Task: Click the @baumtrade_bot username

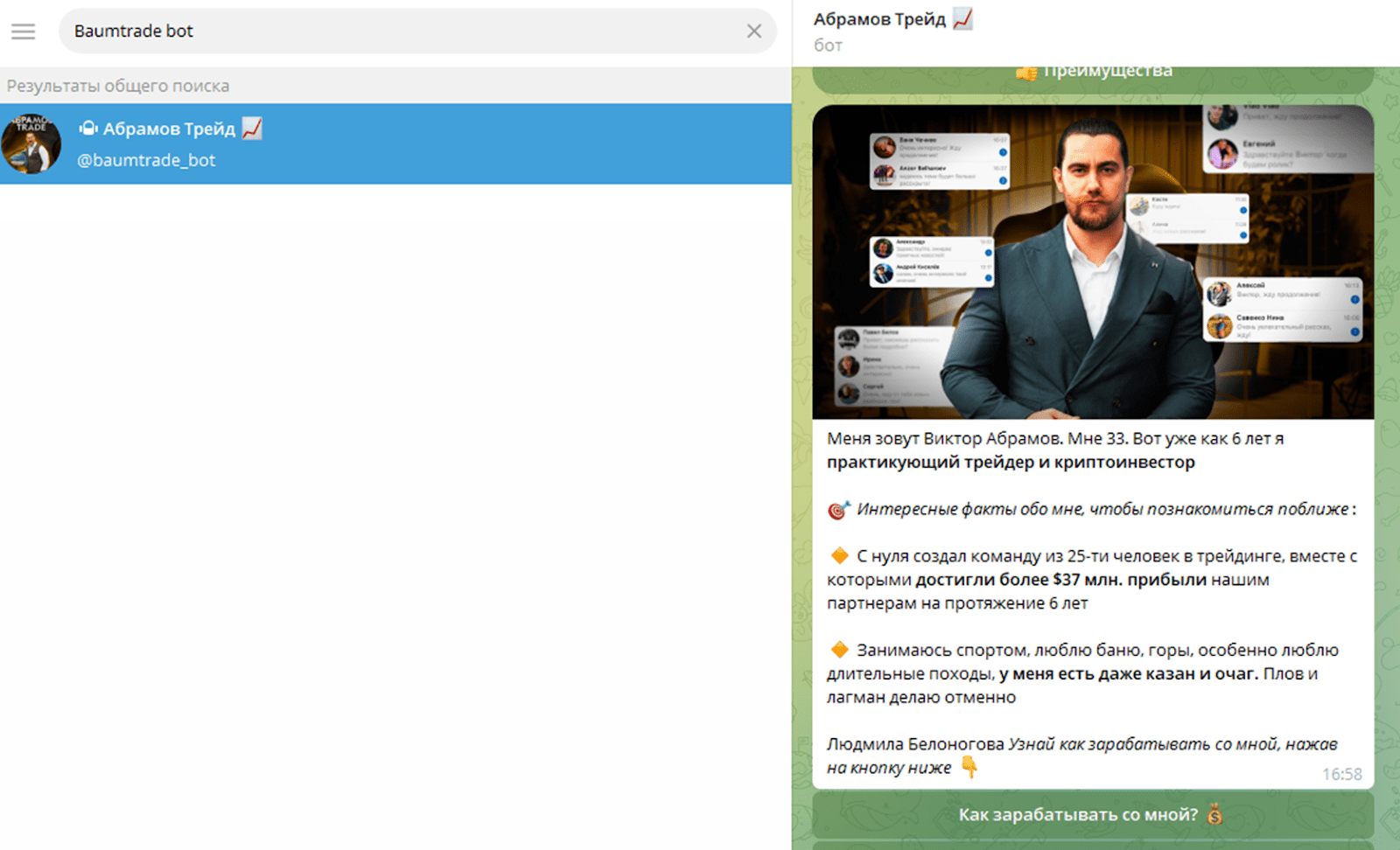Action: pyautogui.click(x=146, y=160)
